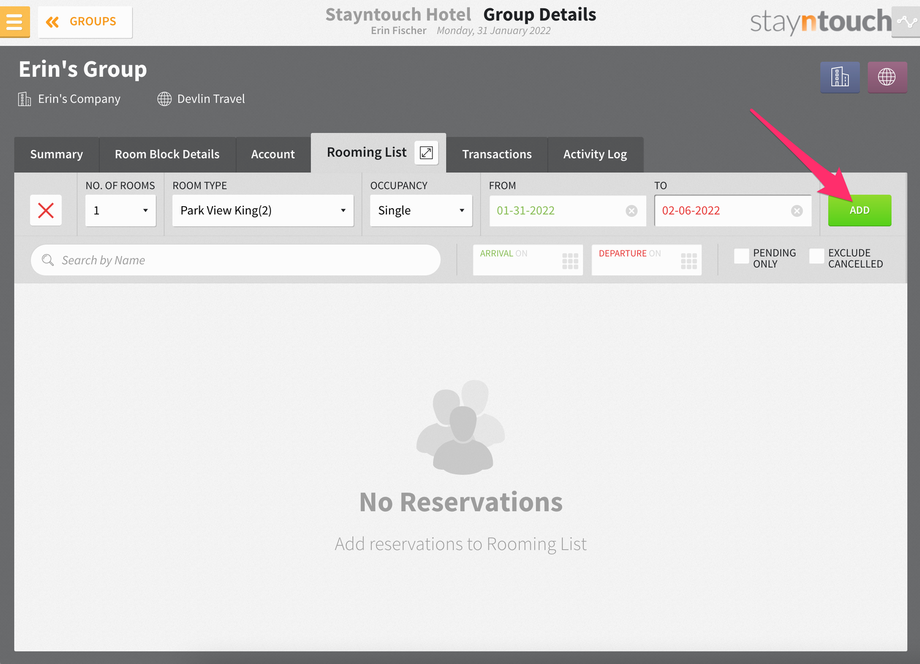Choose a room type from Park View King dropdown
920x664 pixels.
point(263,211)
